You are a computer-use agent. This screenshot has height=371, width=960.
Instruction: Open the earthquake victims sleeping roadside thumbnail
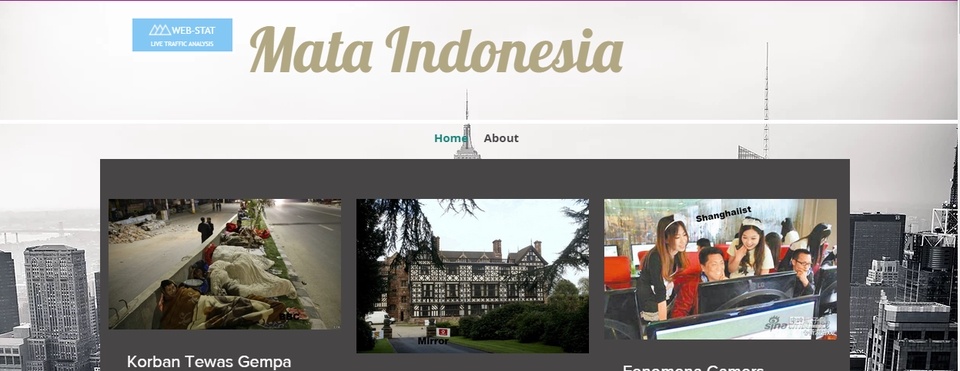tap(225, 264)
